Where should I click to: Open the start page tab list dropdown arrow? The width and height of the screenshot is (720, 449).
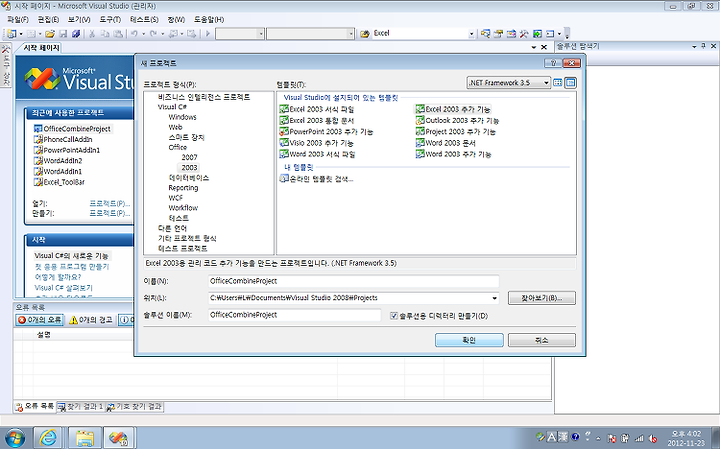(534, 47)
